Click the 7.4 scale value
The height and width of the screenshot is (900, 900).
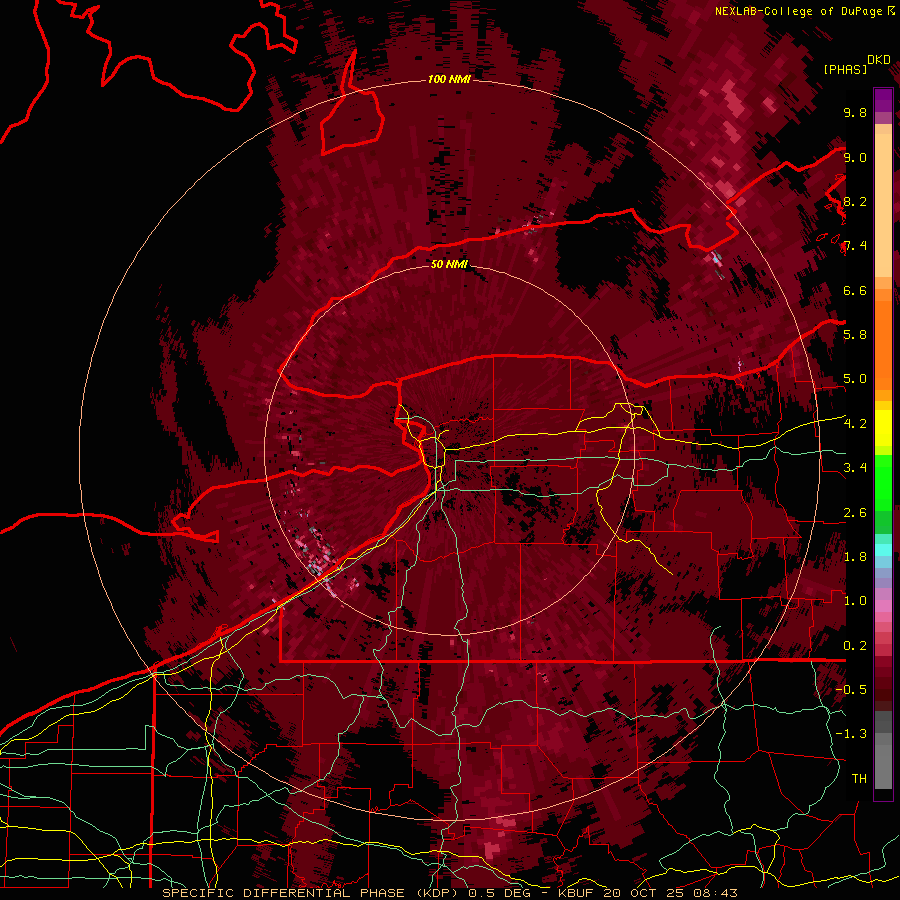[x=855, y=246]
